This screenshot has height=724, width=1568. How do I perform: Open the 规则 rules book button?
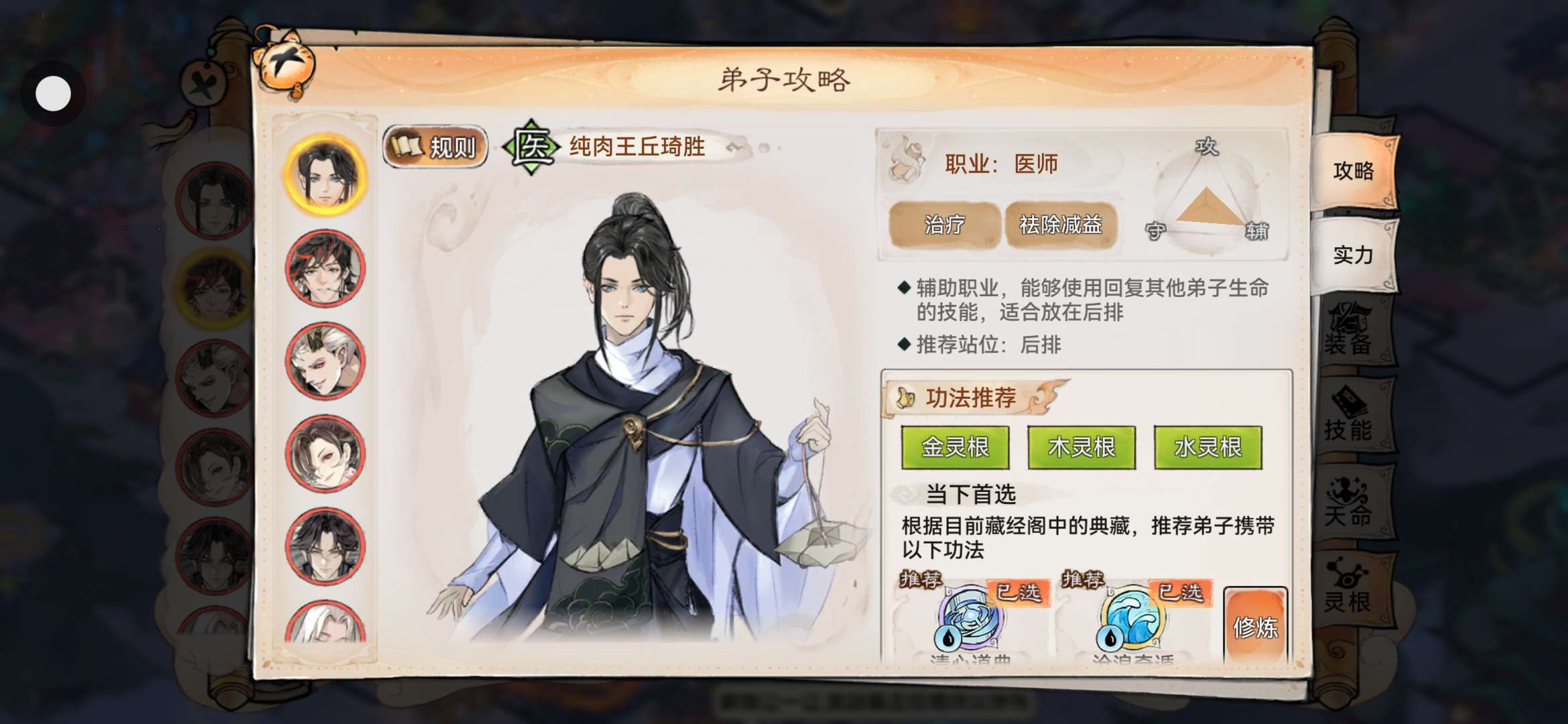click(x=436, y=146)
